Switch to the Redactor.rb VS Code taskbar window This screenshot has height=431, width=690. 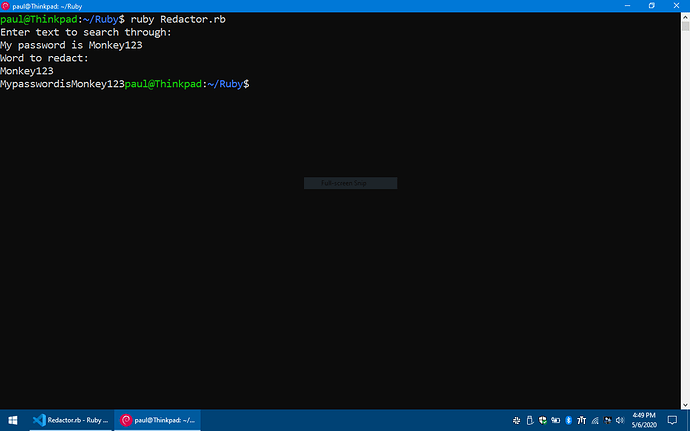70,420
